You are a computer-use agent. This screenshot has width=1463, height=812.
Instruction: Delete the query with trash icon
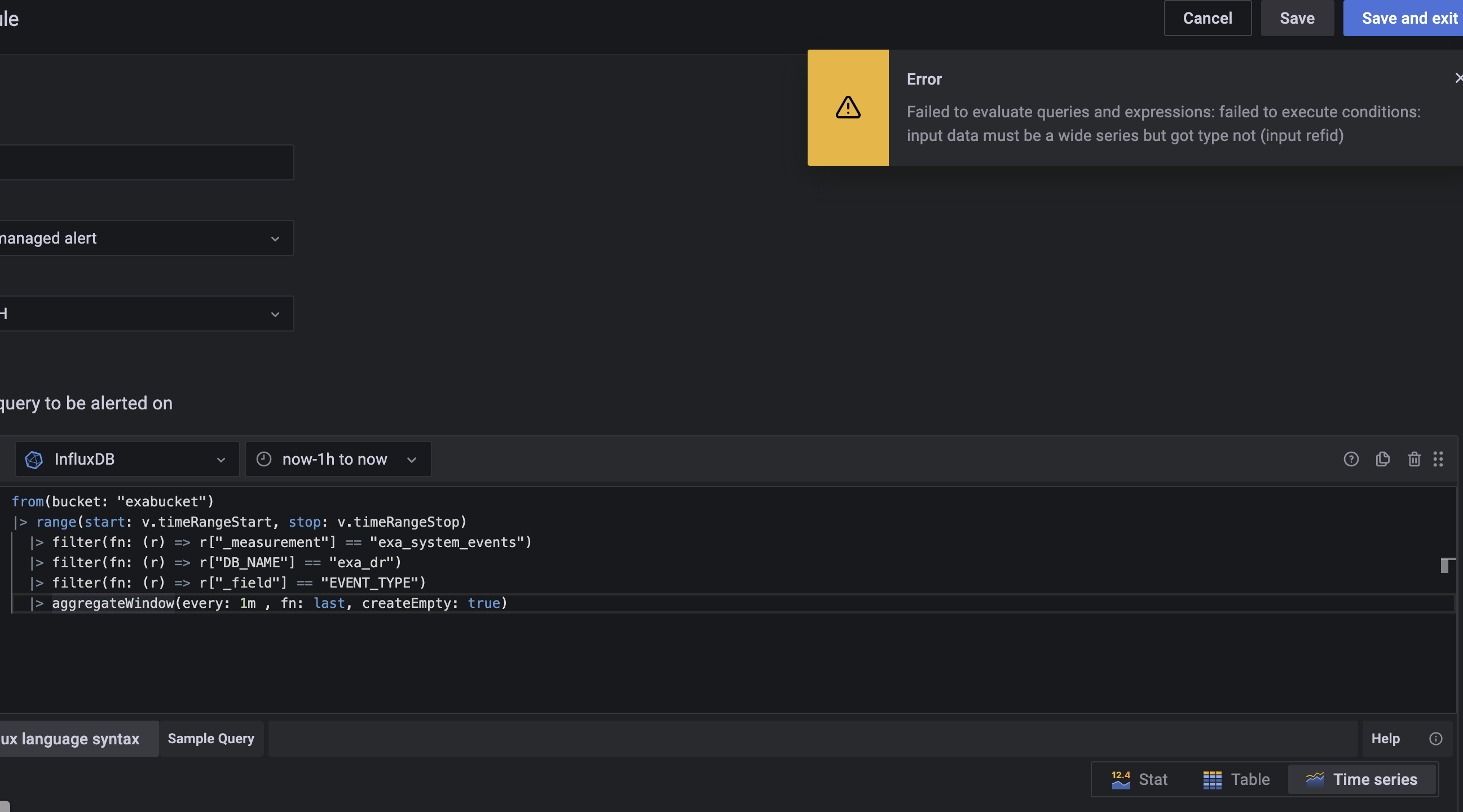click(1414, 460)
